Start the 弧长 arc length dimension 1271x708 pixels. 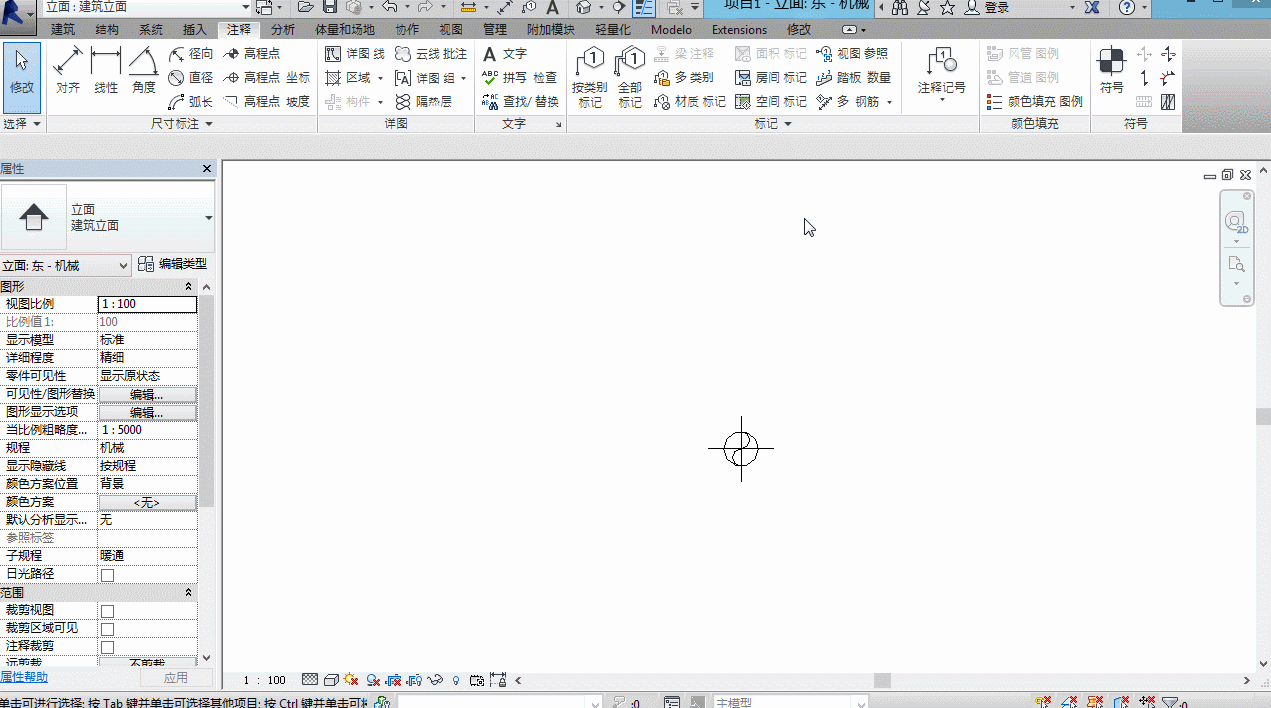click(x=191, y=102)
